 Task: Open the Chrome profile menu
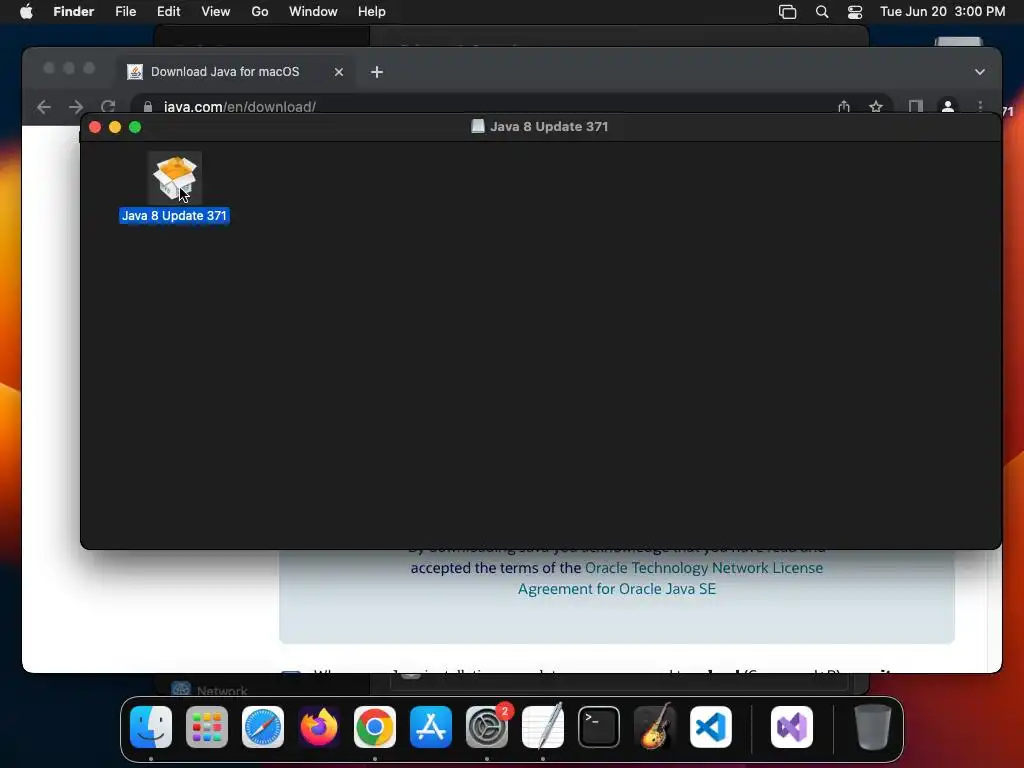pyautogui.click(x=948, y=106)
